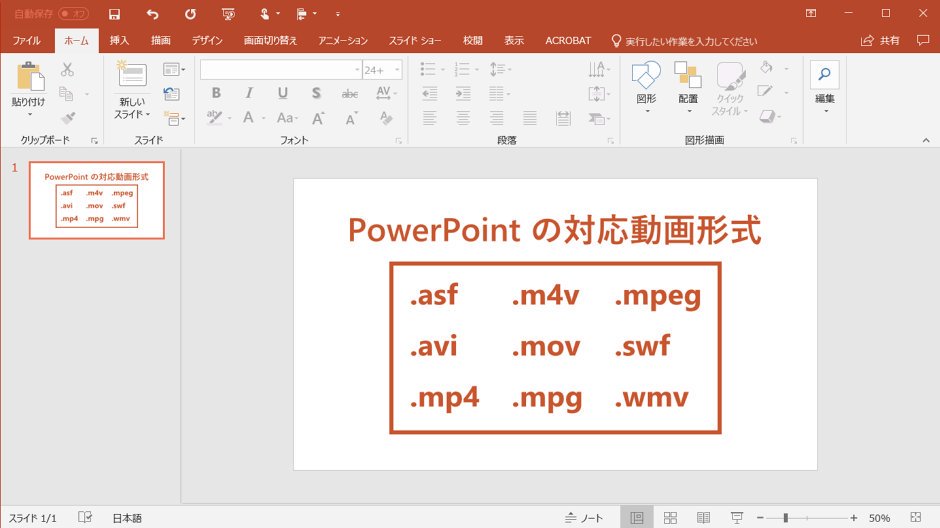This screenshot has height=528, width=940.
Task: Click the slide title text
Action: point(555,230)
